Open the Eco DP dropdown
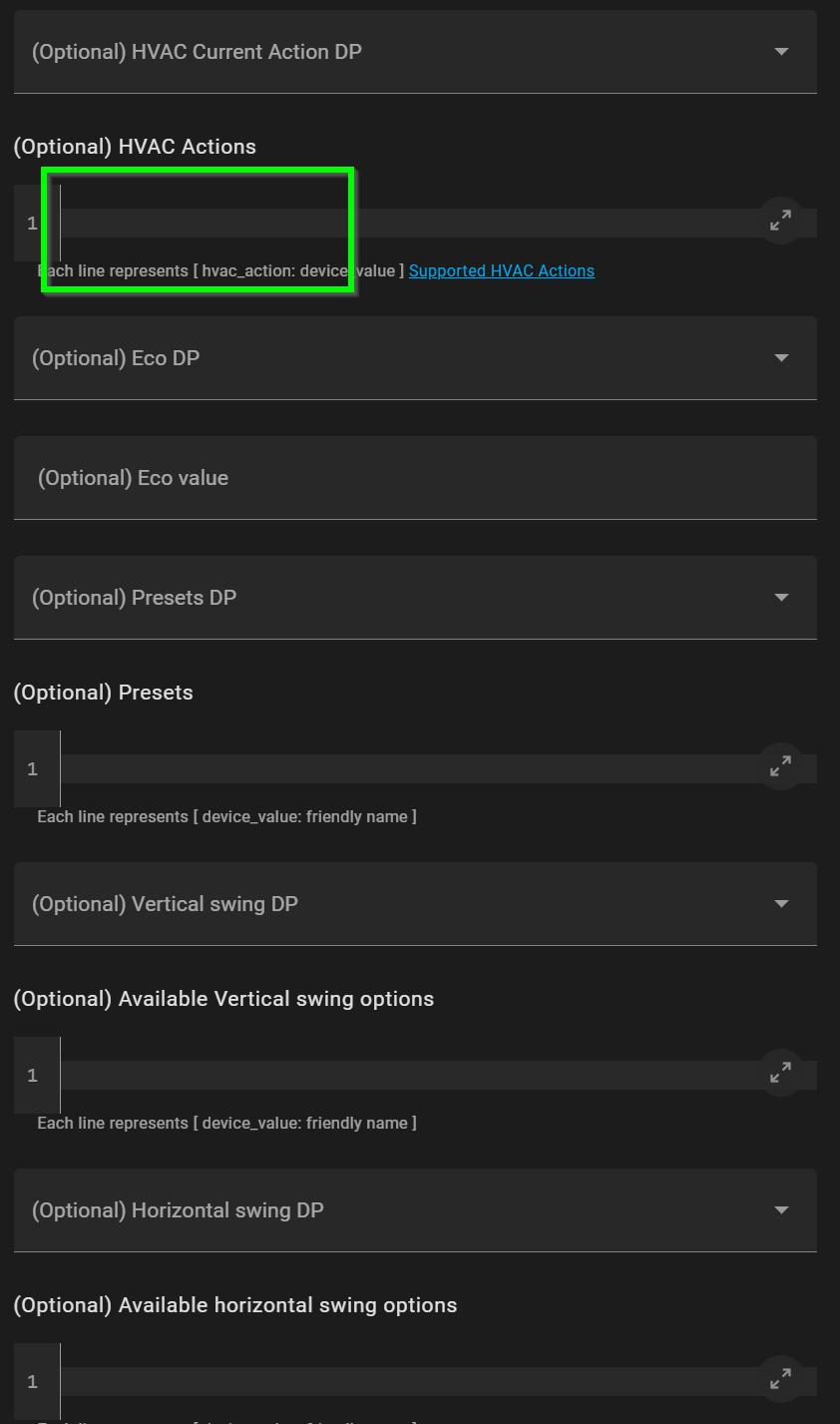Image resolution: width=840 pixels, height=1424 pixels. click(415, 358)
